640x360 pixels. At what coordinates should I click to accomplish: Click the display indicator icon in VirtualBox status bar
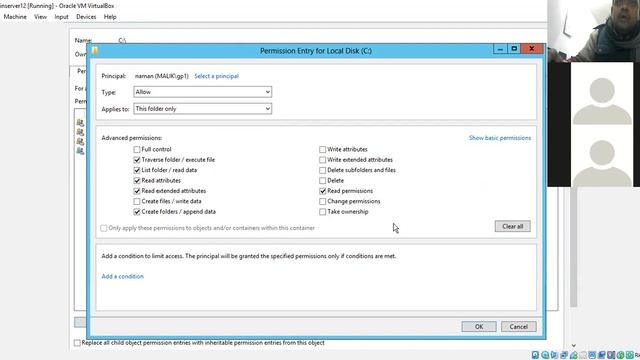(592, 355)
